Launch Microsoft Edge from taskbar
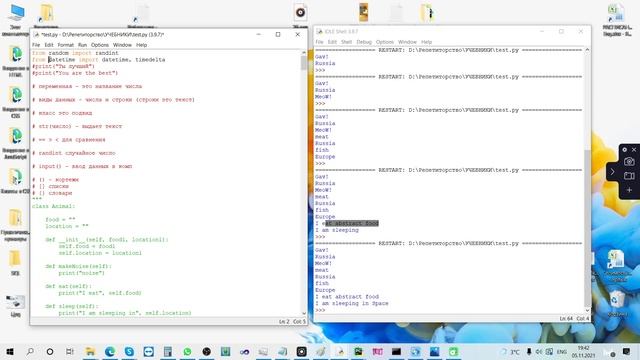 coord(109,351)
